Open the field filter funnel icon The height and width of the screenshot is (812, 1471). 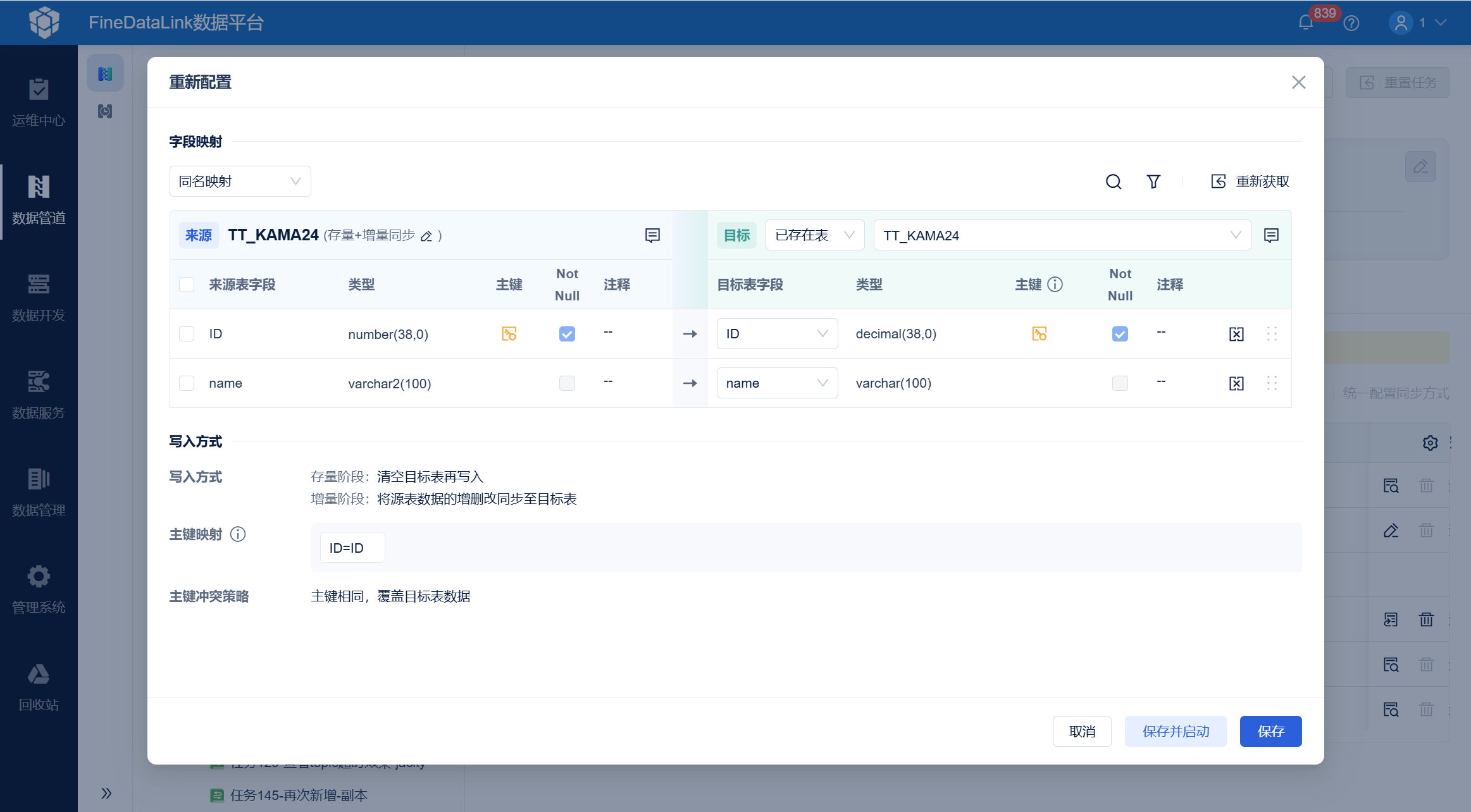click(x=1153, y=181)
